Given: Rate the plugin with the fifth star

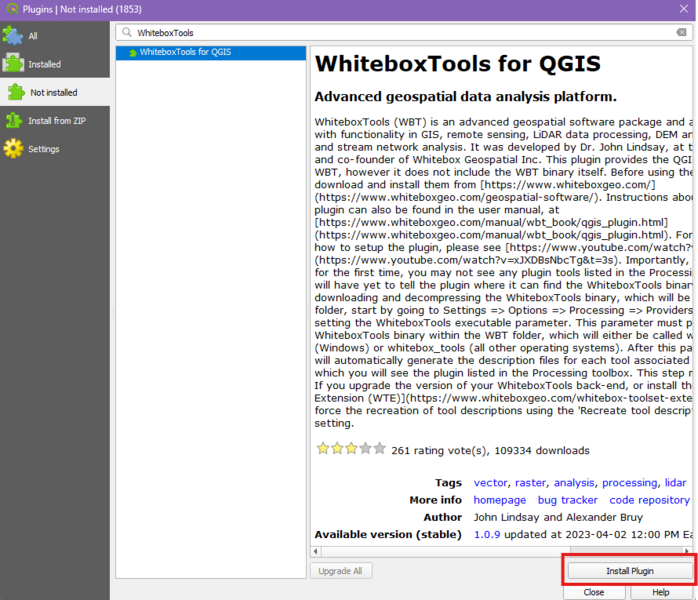Looking at the screenshot, I should 379,449.
